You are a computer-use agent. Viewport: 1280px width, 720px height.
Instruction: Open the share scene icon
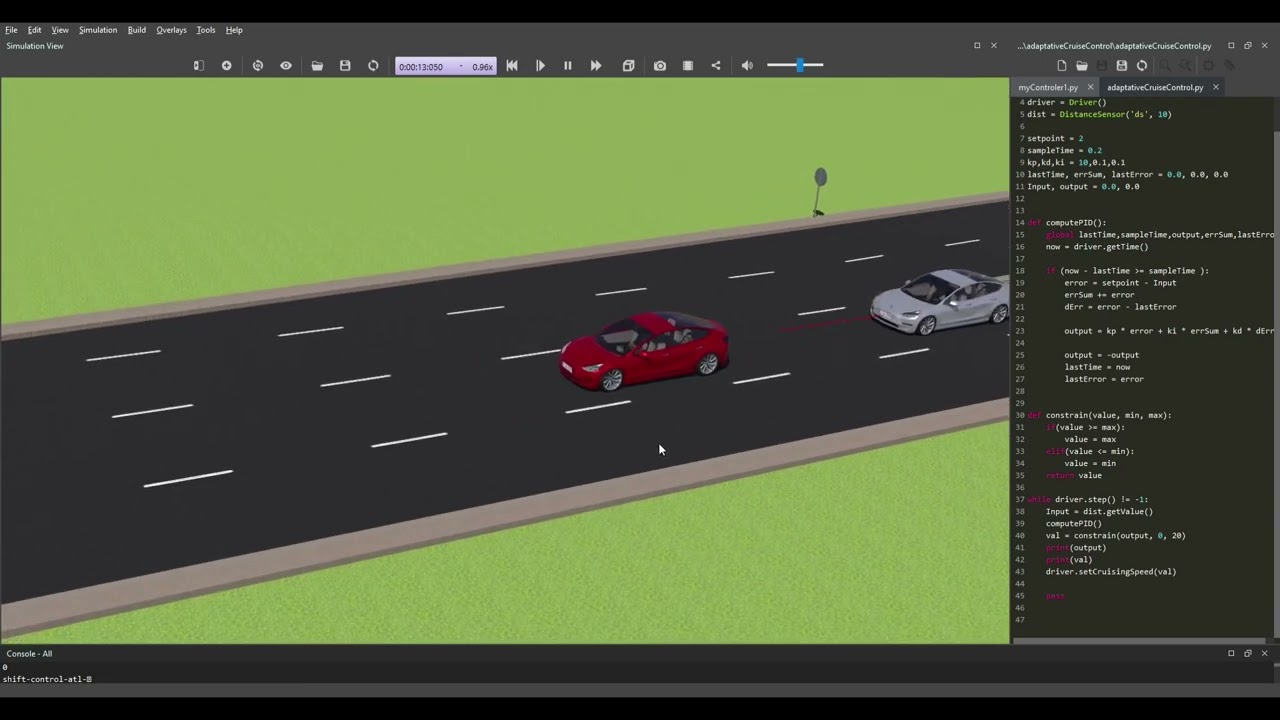click(715, 65)
